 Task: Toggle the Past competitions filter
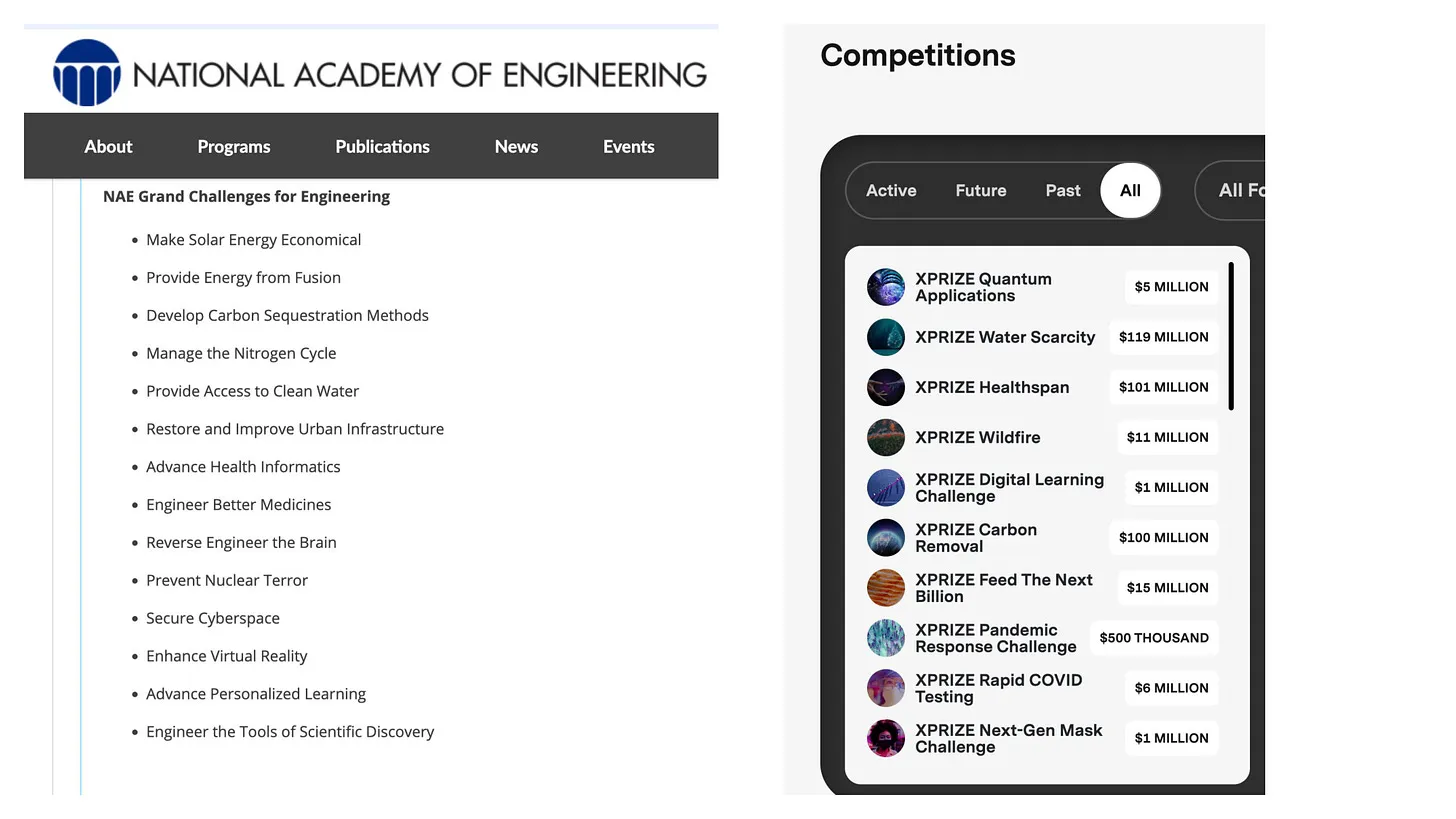1062,190
